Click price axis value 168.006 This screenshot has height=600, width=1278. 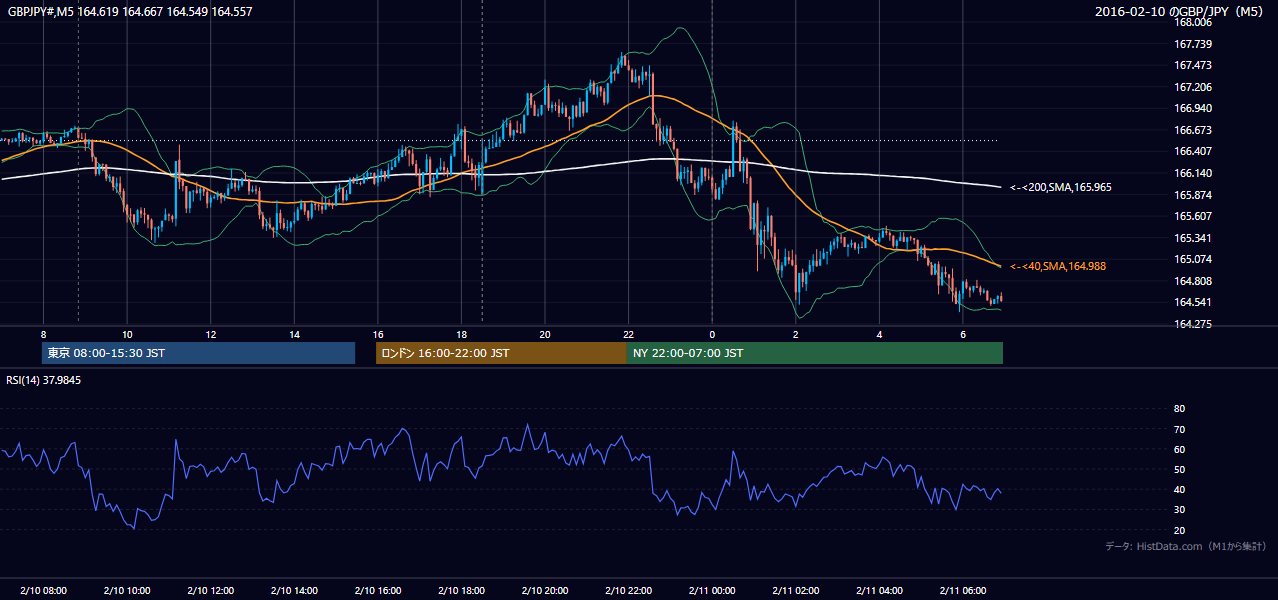pyautogui.click(x=1193, y=22)
